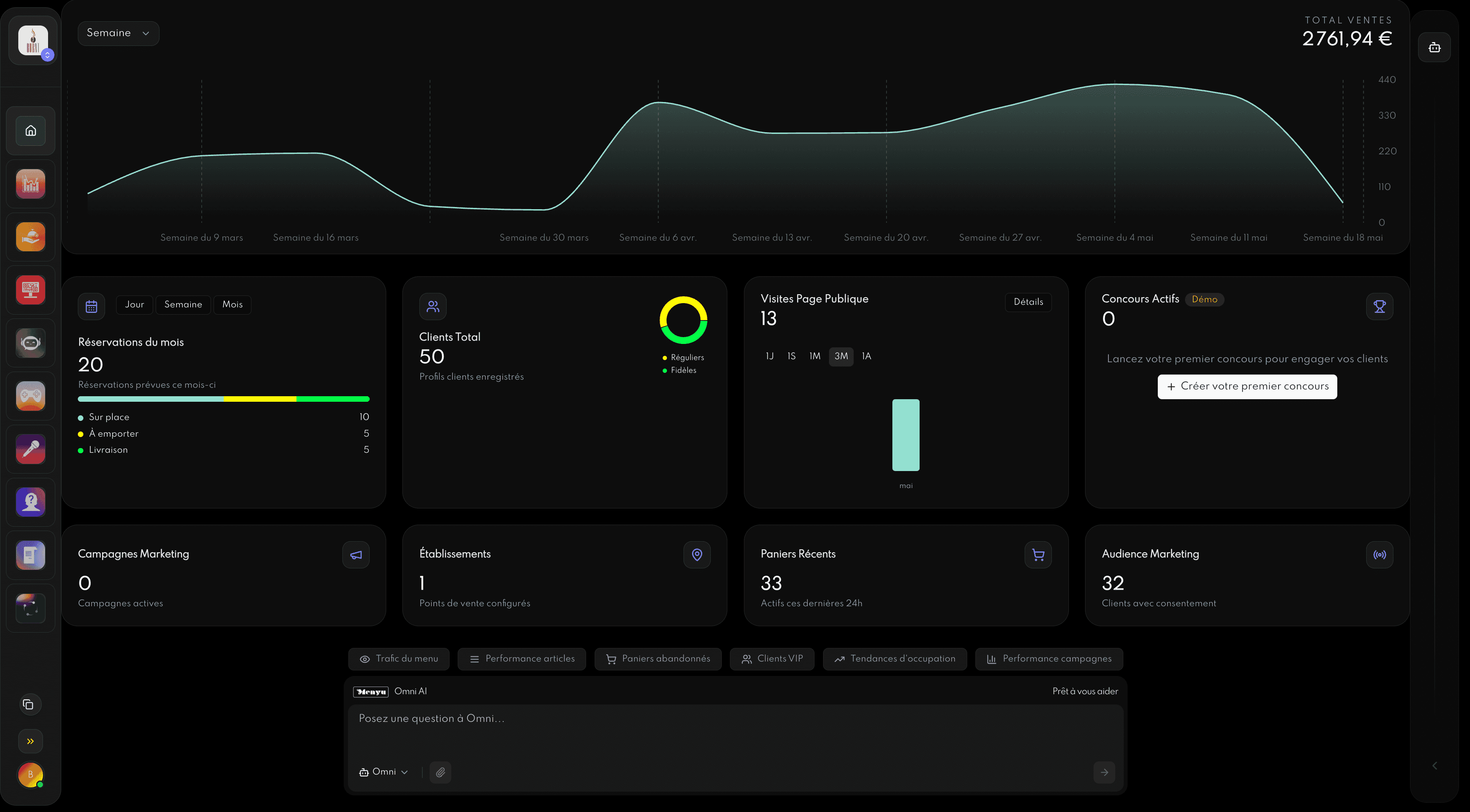Screen dimensions: 1470x812
Task: Open the bar chart analytics app
Action: click(x=31, y=184)
